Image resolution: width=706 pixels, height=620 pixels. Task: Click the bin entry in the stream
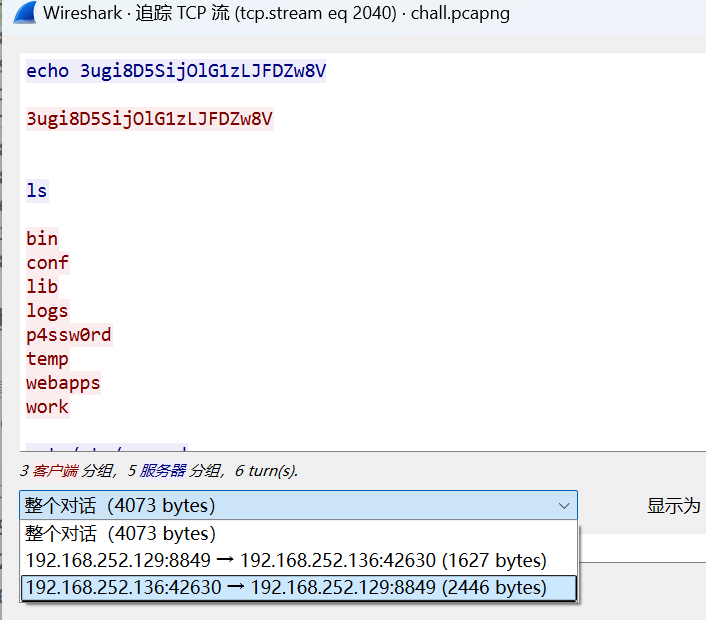point(42,238)
